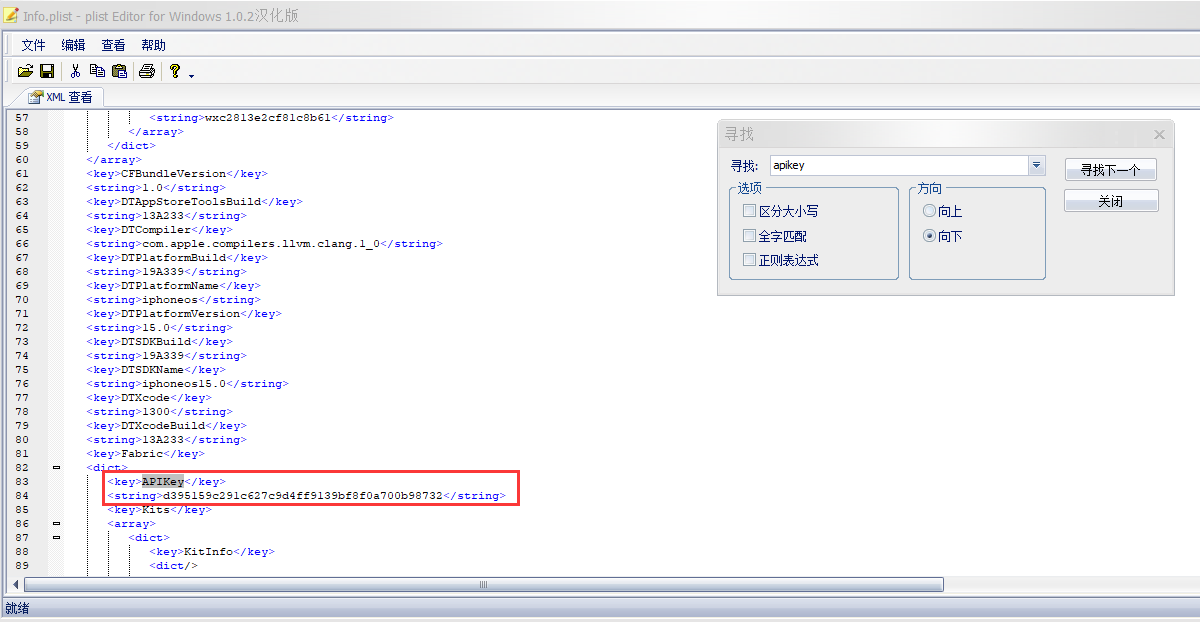This screenshot has width=1200, height=622.
Task: Close the find dialog via 关闭 button
Action: click(x=1111, y=201)
